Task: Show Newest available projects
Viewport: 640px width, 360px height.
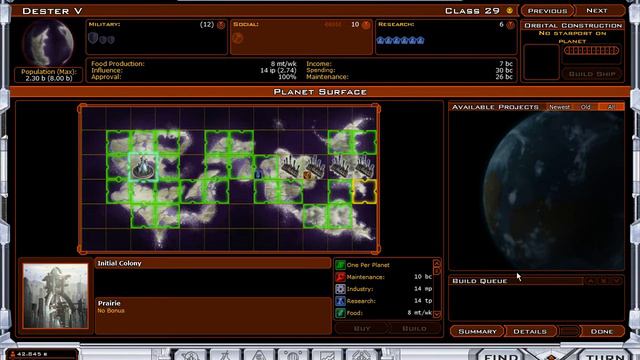Action: [559, 107]
